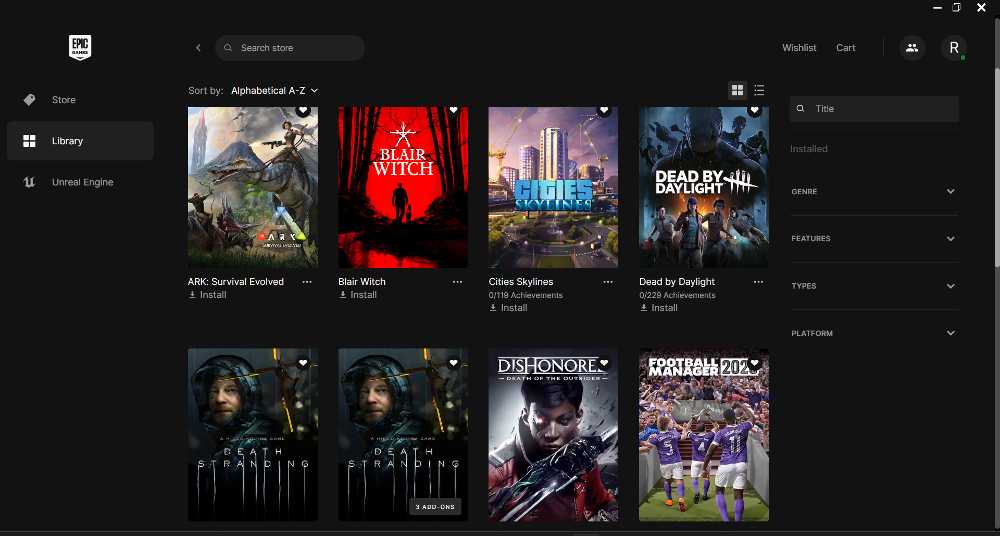This screenshot has width=1000, height=536.
Task: Click the 0/229 Achievements text
Action: click(677, 295)
